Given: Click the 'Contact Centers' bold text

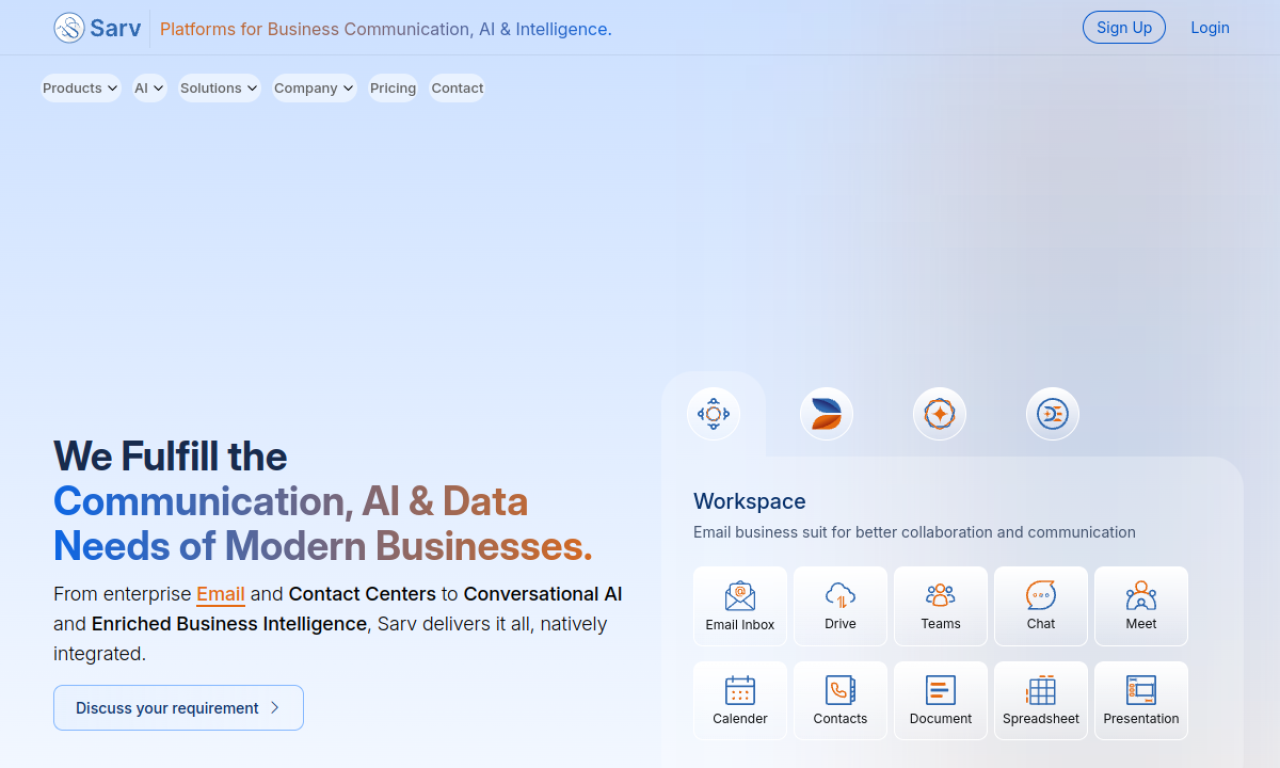Looking at the screenshot, I should point(362,594).
